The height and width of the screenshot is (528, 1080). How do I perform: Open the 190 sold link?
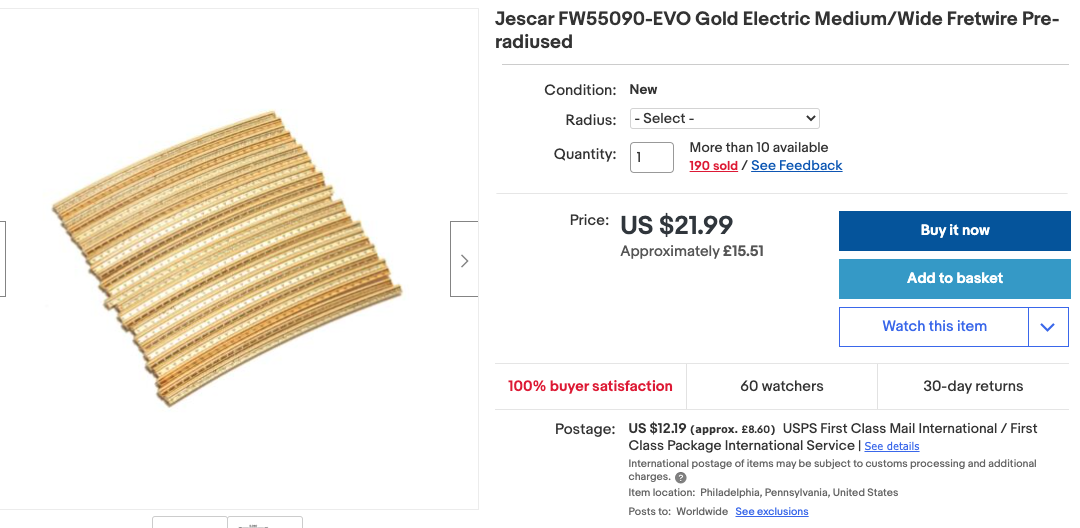713,166
